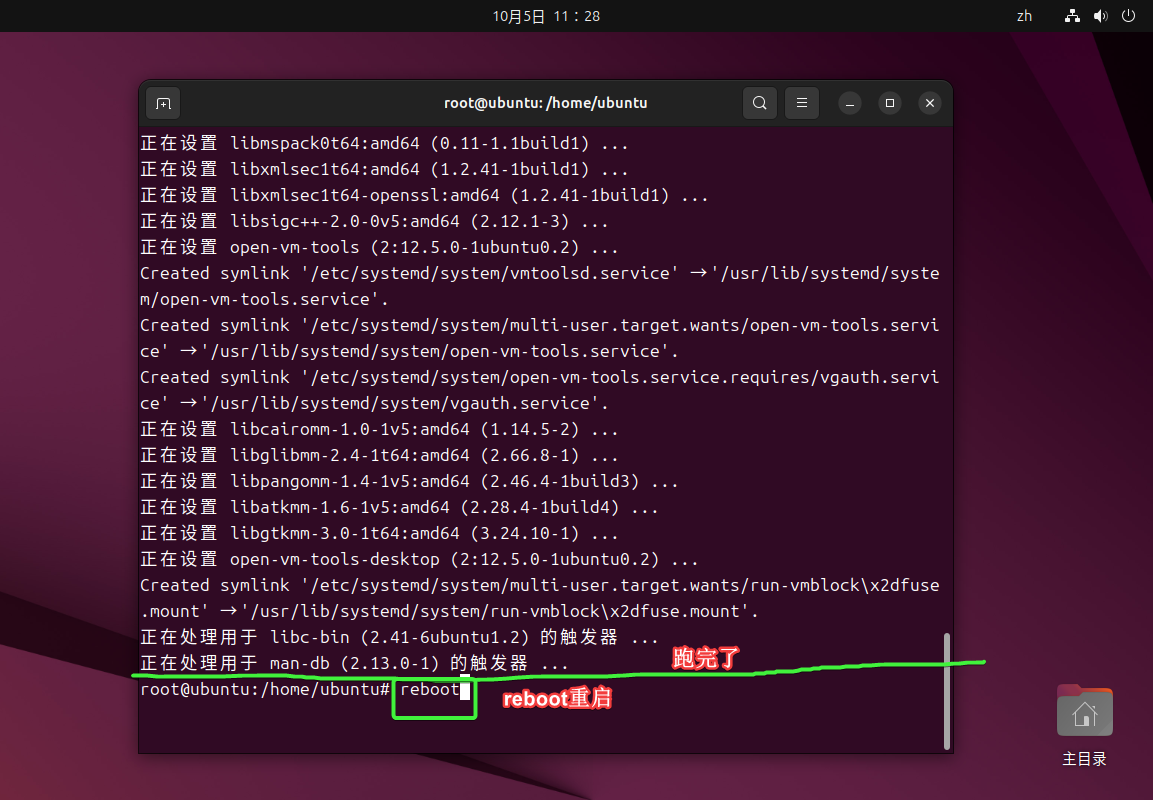This screenshot has width=1153, height=800.
Task: Click the line 正在设置 libglibmm-2.4-1t64:amd64
Action: tap(379, 456)
